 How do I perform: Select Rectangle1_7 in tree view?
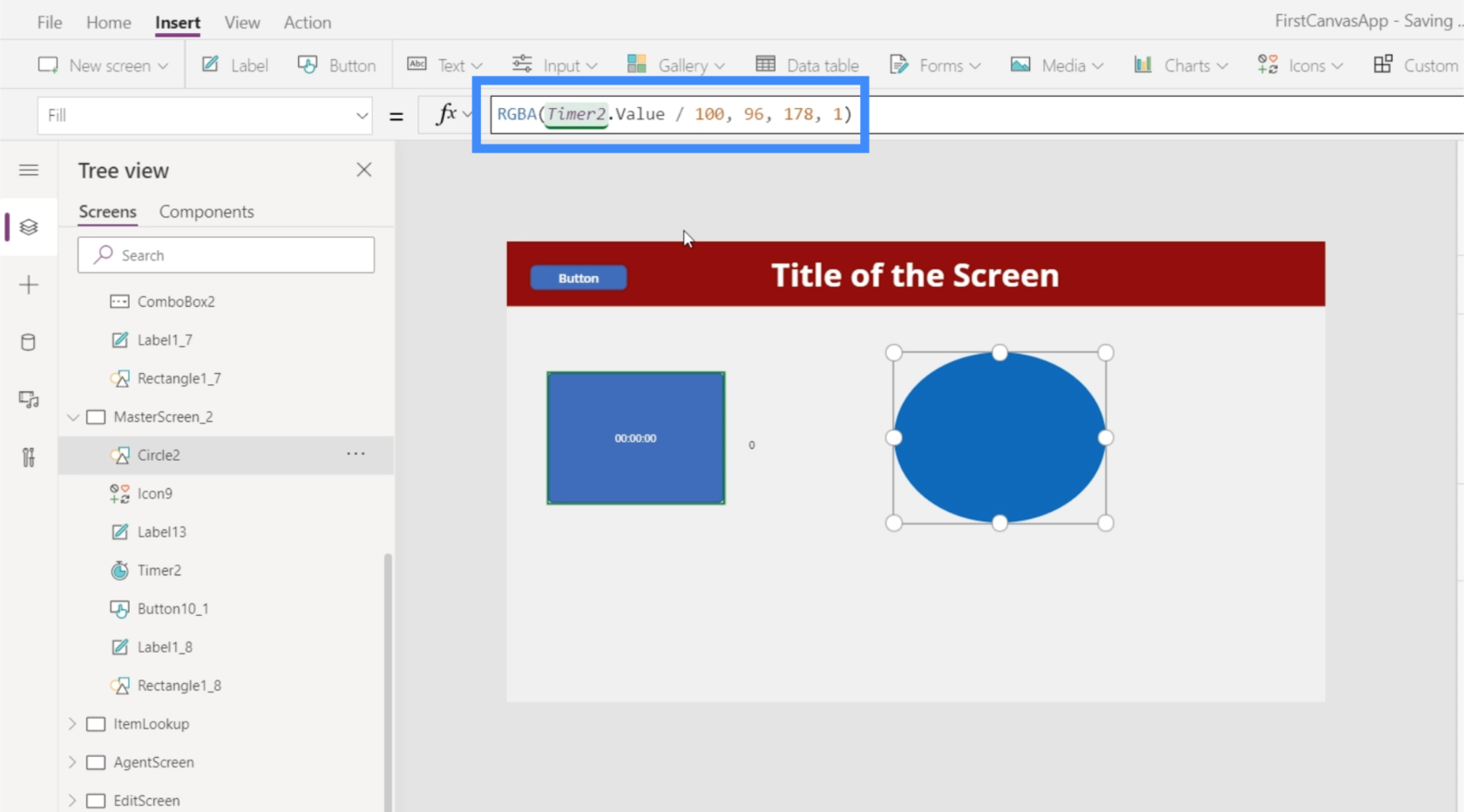tap(180, 378)
